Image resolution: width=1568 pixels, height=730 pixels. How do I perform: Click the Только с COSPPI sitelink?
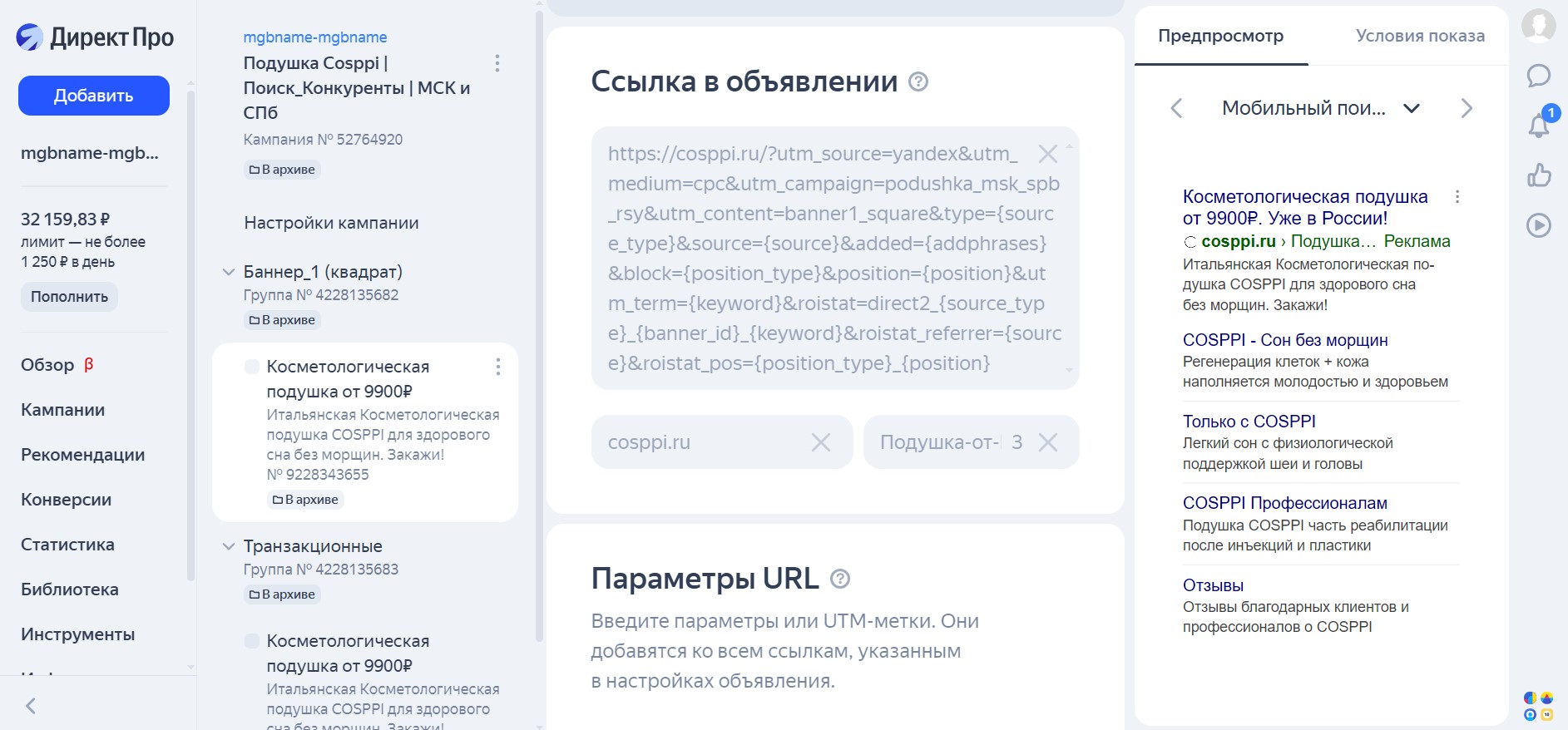tap(1249, 422)
